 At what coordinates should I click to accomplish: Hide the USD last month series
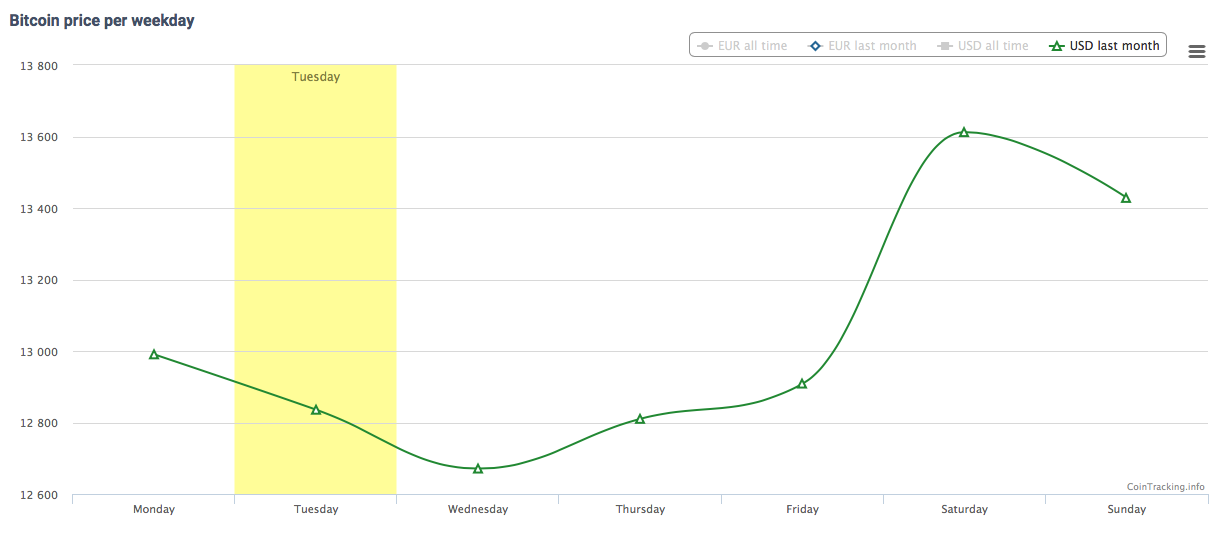point(1114,46)
